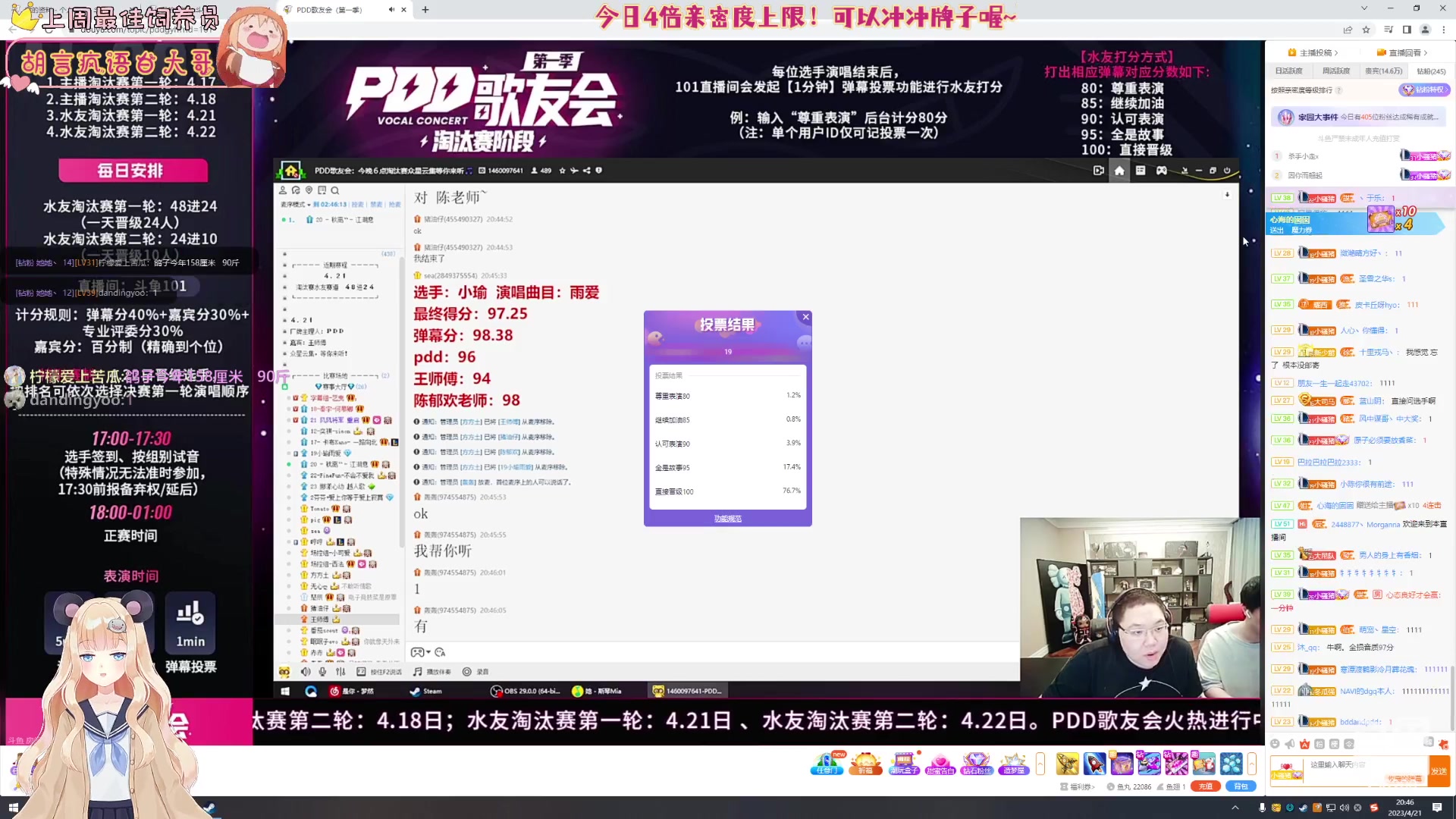1456x819 pixels.
Task: Click the 任意门 activity icon
Action: (827, 764)
